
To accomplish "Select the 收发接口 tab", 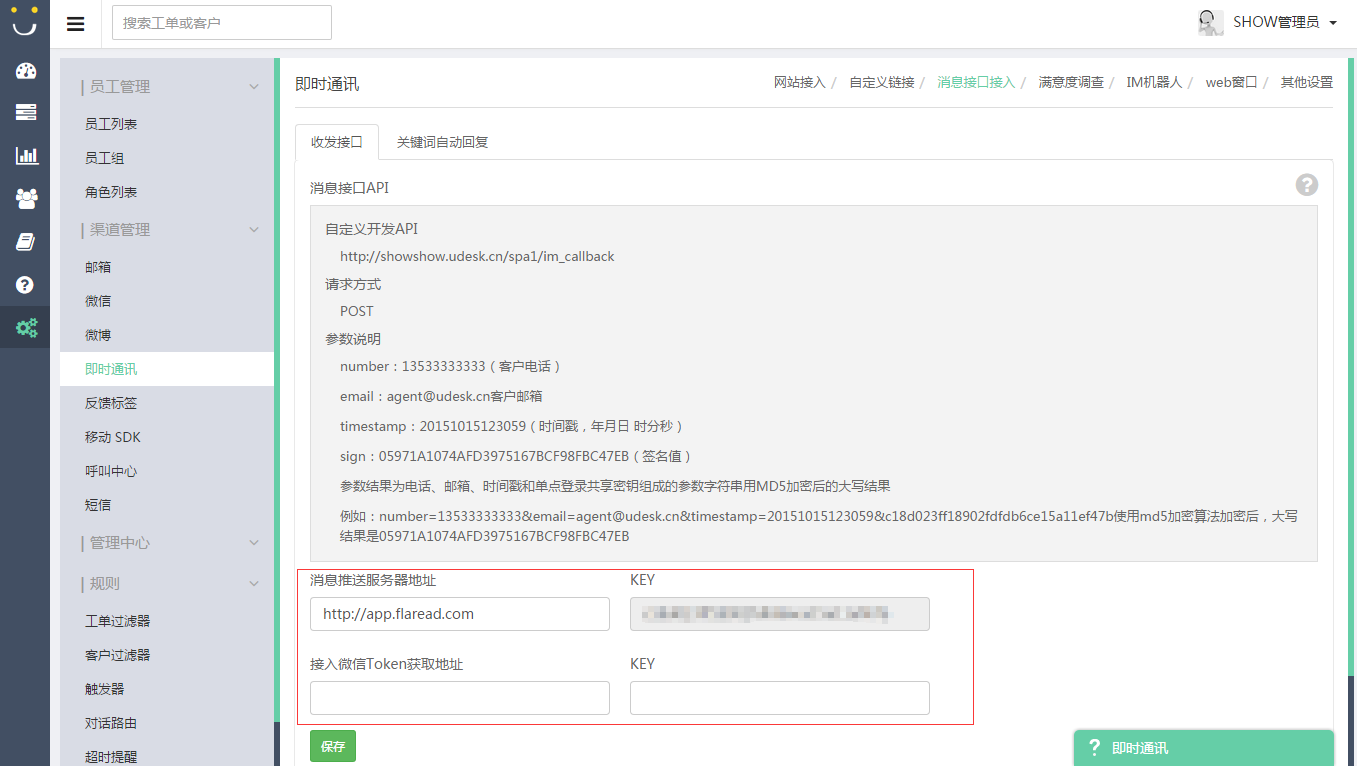I will (x=336, y=142).
